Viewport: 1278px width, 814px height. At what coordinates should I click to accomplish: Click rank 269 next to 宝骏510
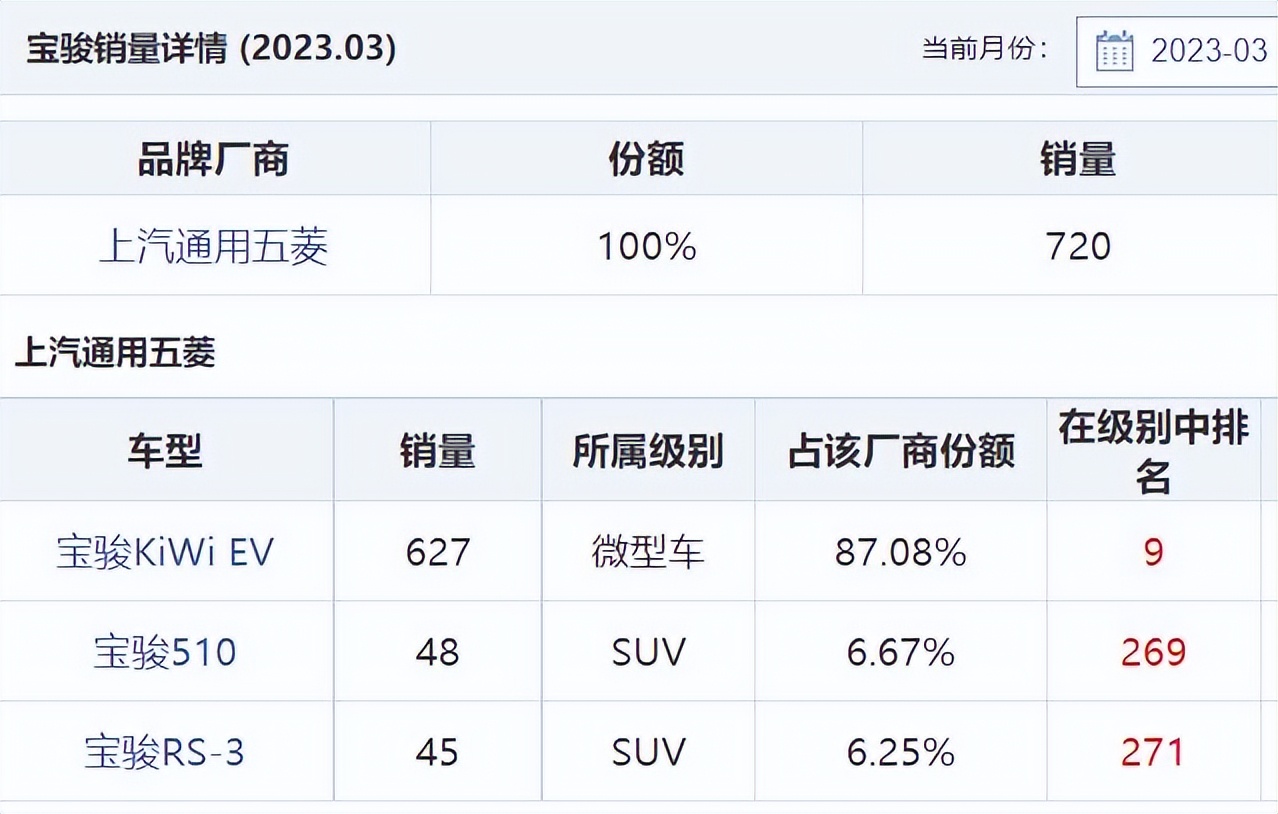pyautogui.click(x=1153, y=651)
